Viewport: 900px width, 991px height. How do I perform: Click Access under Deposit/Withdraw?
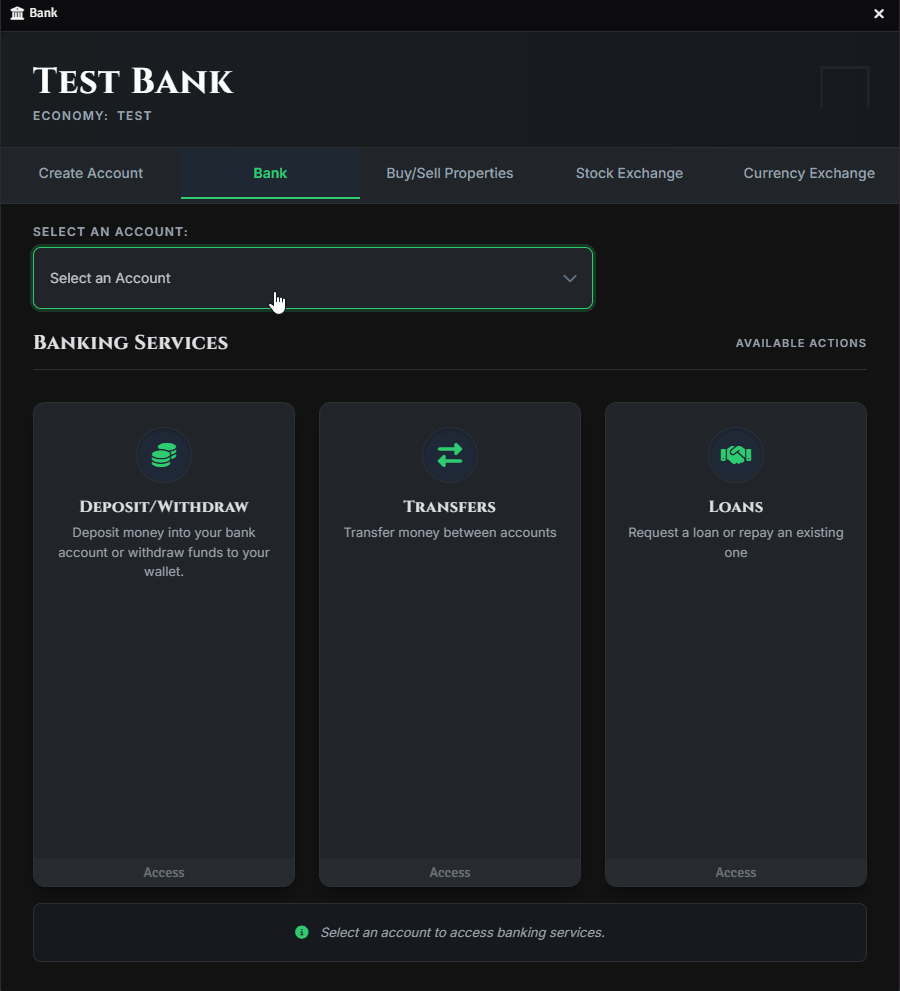[x=164, y=872]
